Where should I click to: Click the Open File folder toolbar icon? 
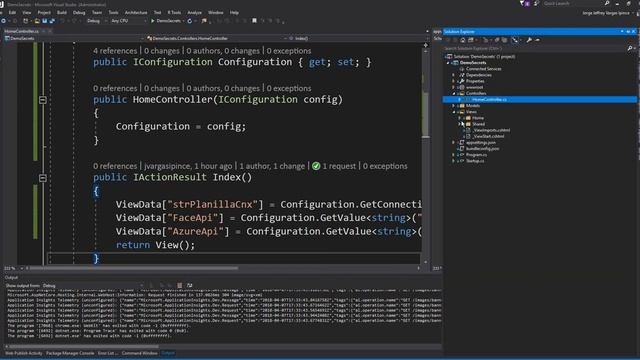tap(37, 21)
